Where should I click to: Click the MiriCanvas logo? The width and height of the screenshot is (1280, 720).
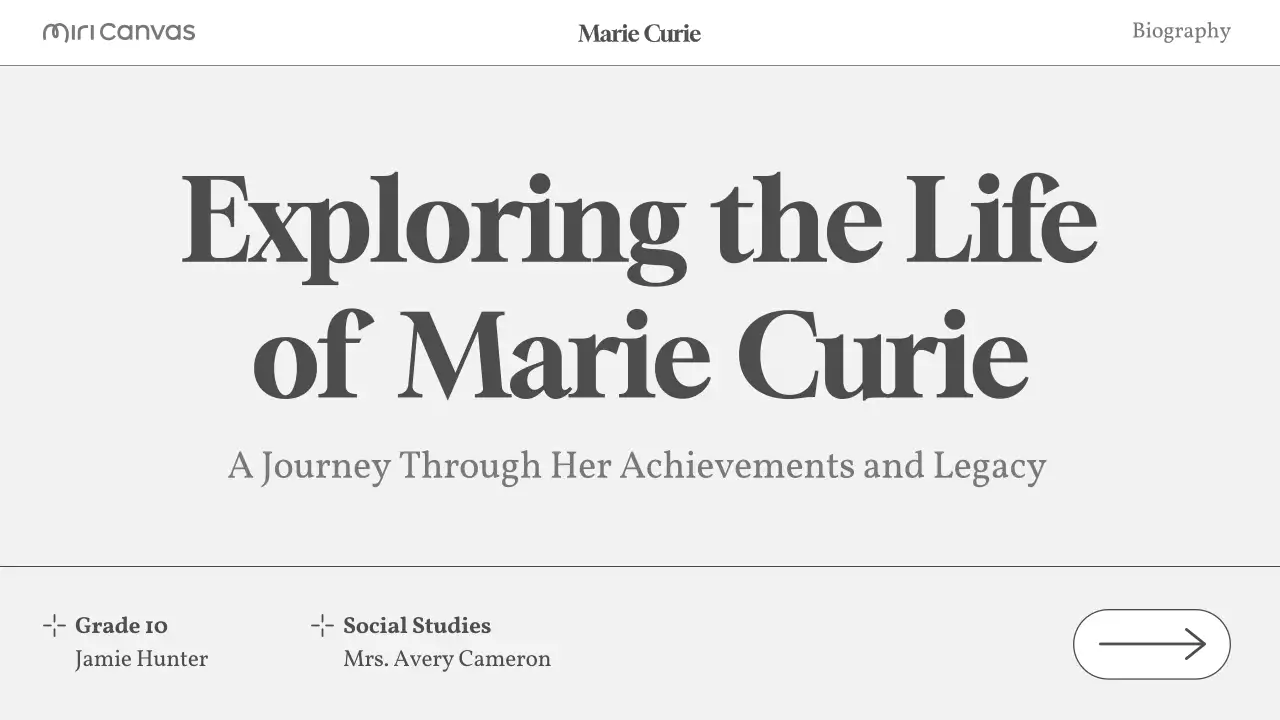pyautogui.click(x=119, y=32)
